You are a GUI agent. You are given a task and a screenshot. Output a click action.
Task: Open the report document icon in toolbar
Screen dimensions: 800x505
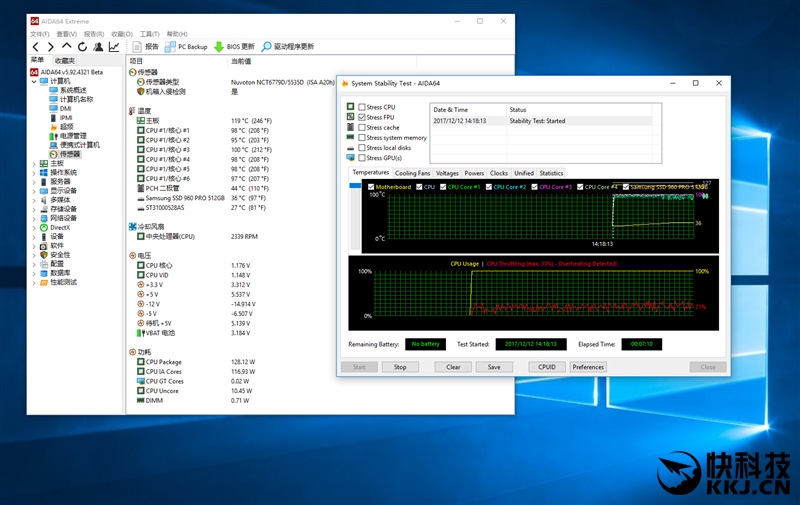click(x=138, y=47)
